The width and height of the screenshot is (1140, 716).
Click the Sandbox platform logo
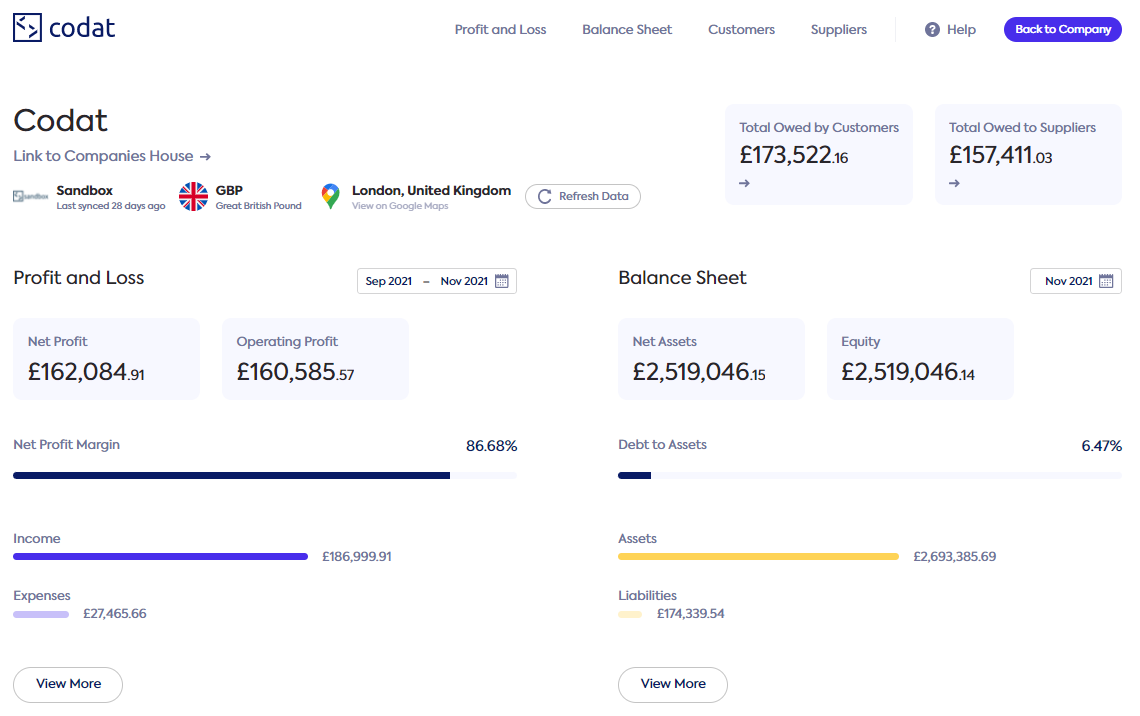pos(32,197)
